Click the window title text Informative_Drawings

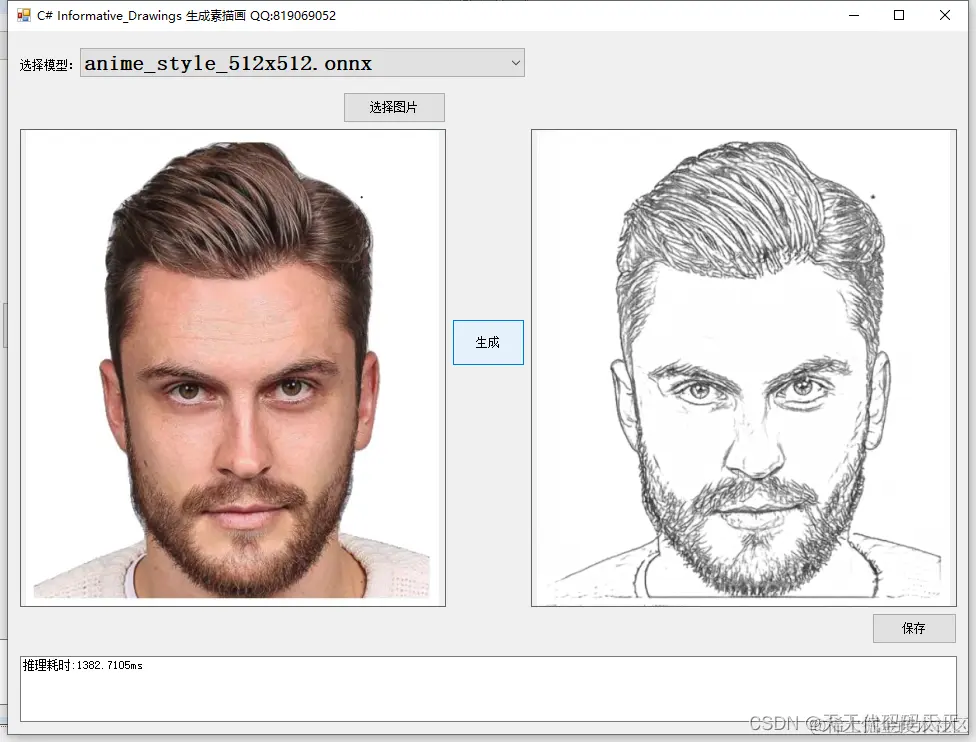point(120,16)
